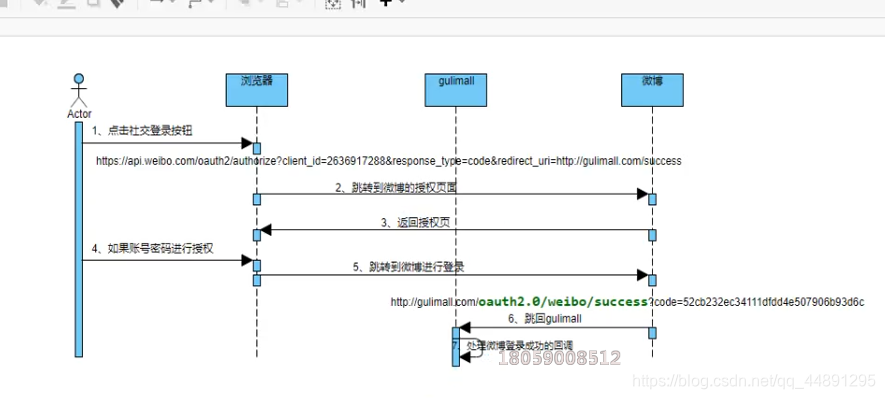Select the gulimall lifeline header box
This screenshot has height=399, width=885.
pyautogui.click(x=456, y=90)
